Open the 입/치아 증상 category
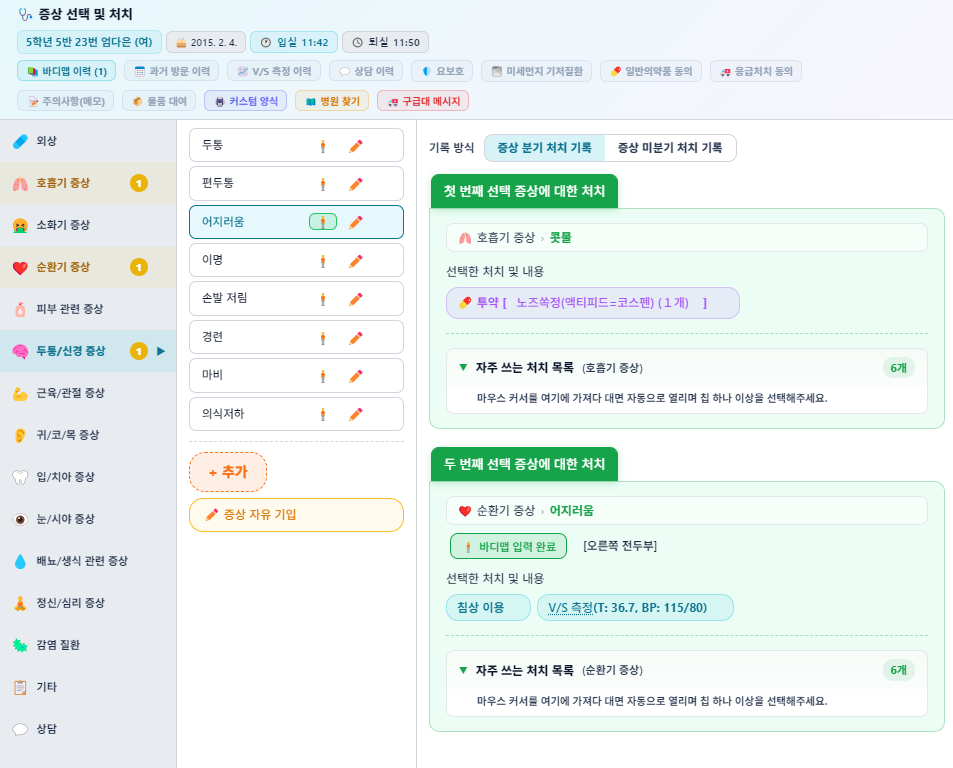The width and height of the screenshot is (953, 768). pyautogui.click(x=88, y=476)
